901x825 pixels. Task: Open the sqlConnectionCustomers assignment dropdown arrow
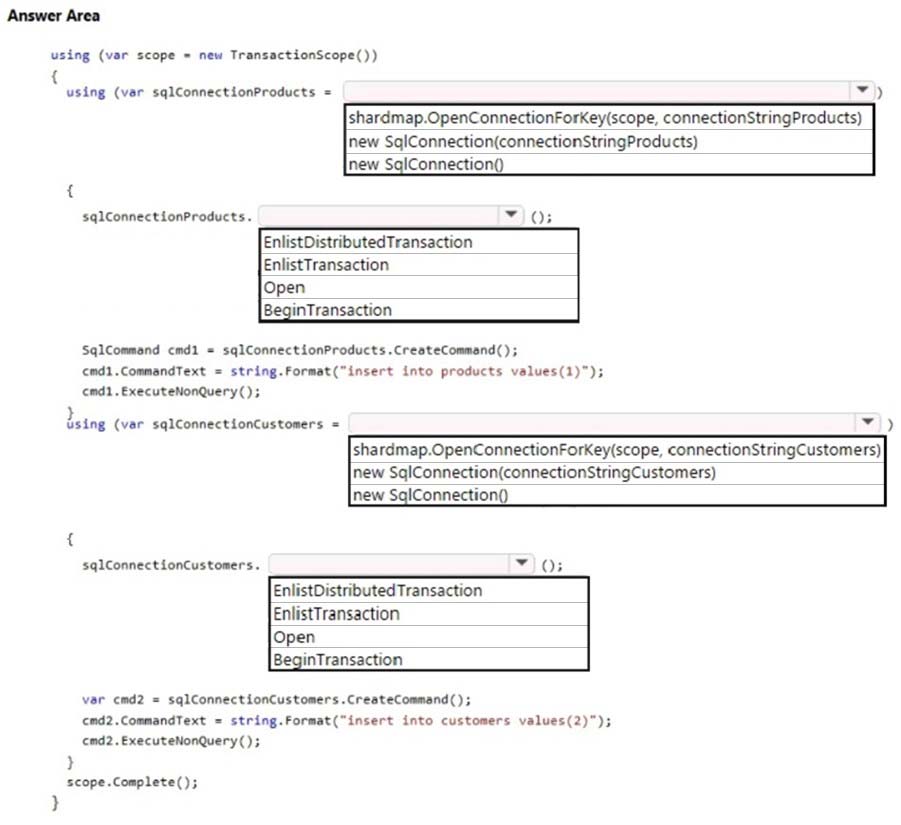[x=868, y=422]
